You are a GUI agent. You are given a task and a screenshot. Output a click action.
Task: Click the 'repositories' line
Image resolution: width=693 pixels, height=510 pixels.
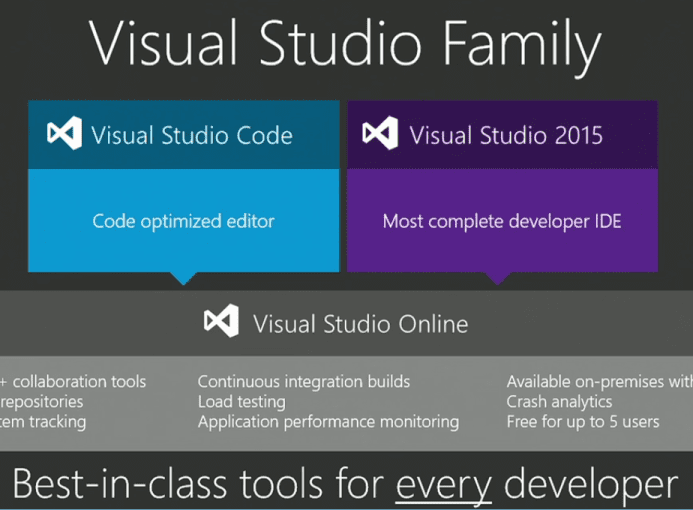point(42,402)
